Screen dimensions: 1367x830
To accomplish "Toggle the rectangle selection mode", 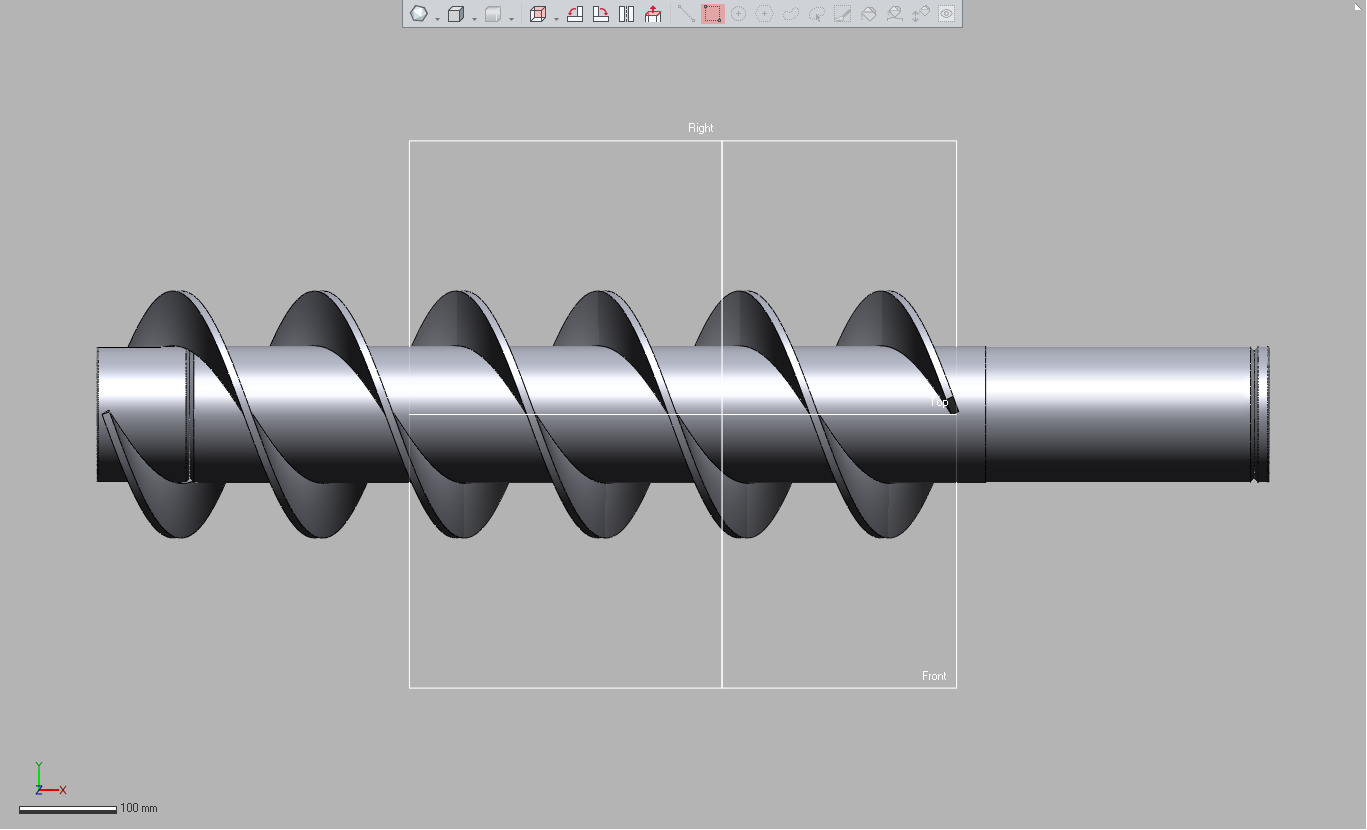I will coord(712,14).
